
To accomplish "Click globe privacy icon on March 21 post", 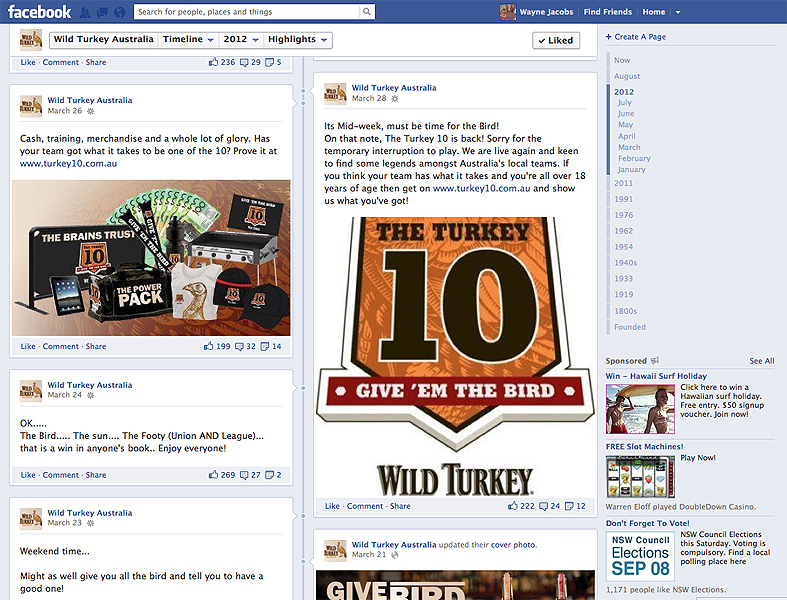I will pyautogui.click(x=395, y=555).
